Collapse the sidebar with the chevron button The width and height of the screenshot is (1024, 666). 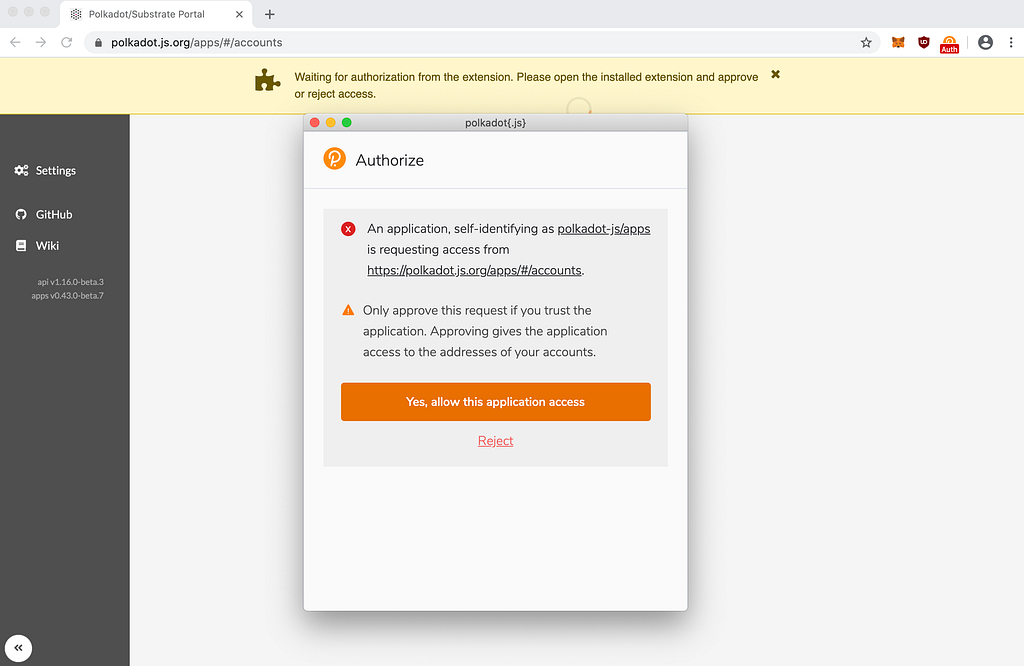coord(18,648)
